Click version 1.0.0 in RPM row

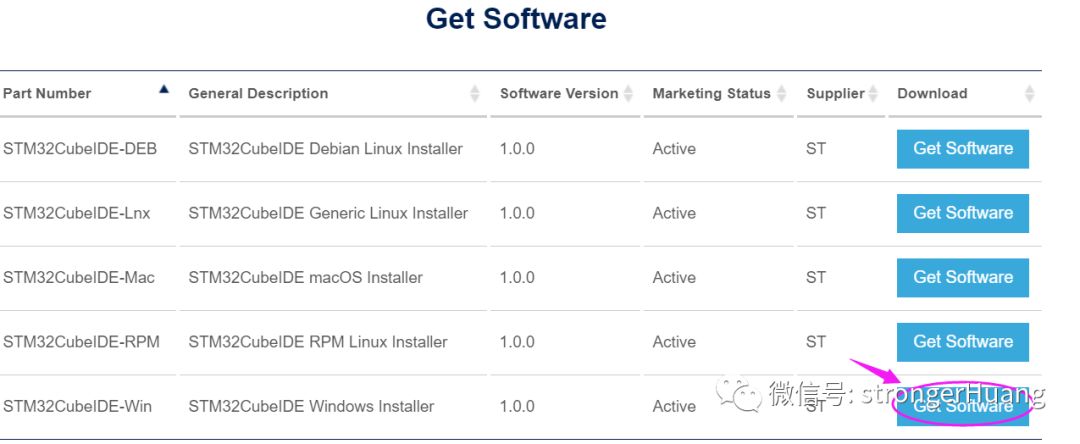517,342
